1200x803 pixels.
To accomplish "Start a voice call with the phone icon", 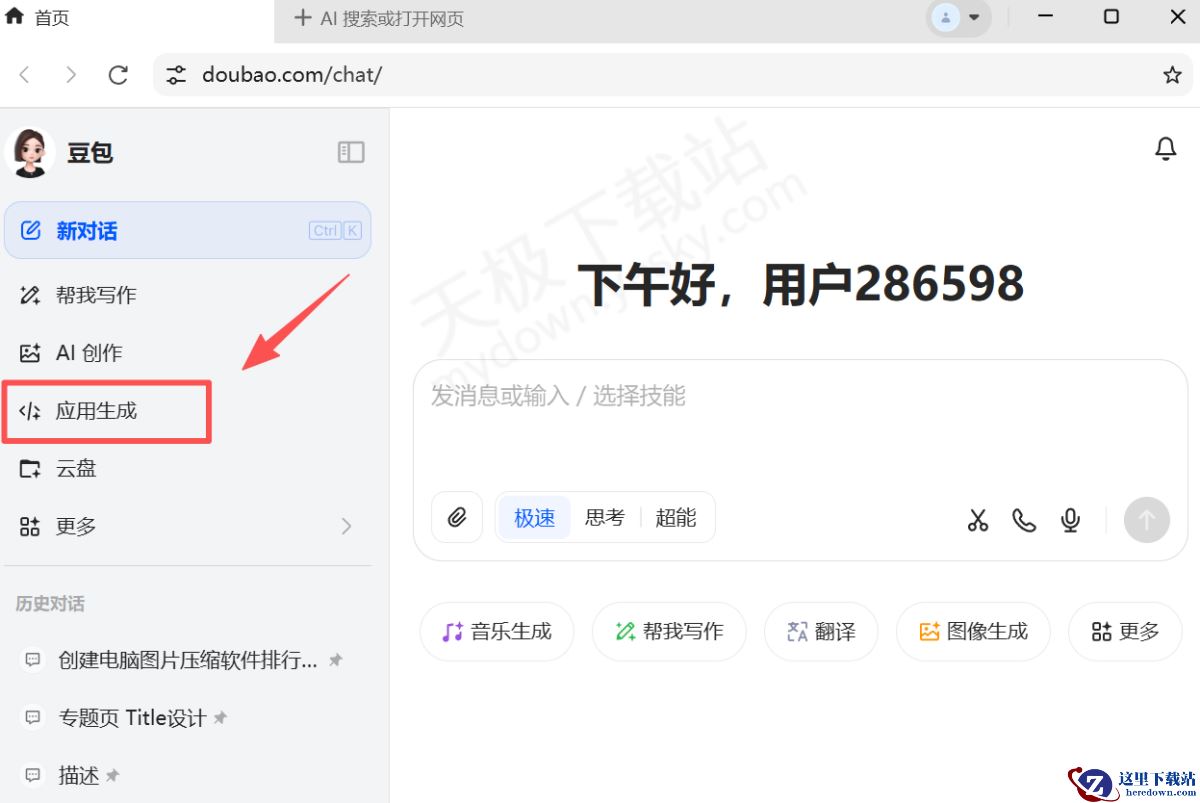I will pos(1023,519).
